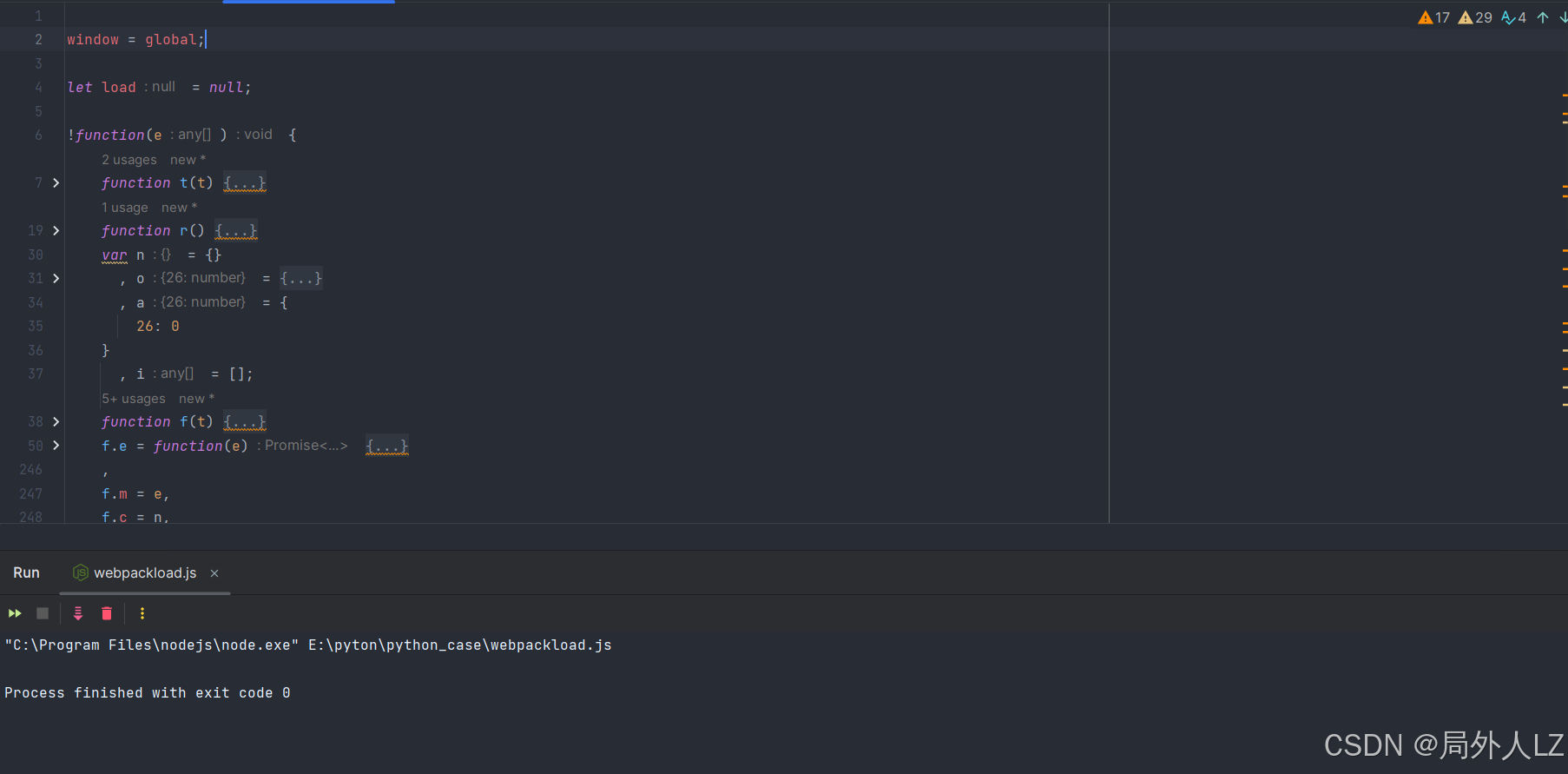
Task: Click line number 246 in gutter
Action: [x=31, y=469]
